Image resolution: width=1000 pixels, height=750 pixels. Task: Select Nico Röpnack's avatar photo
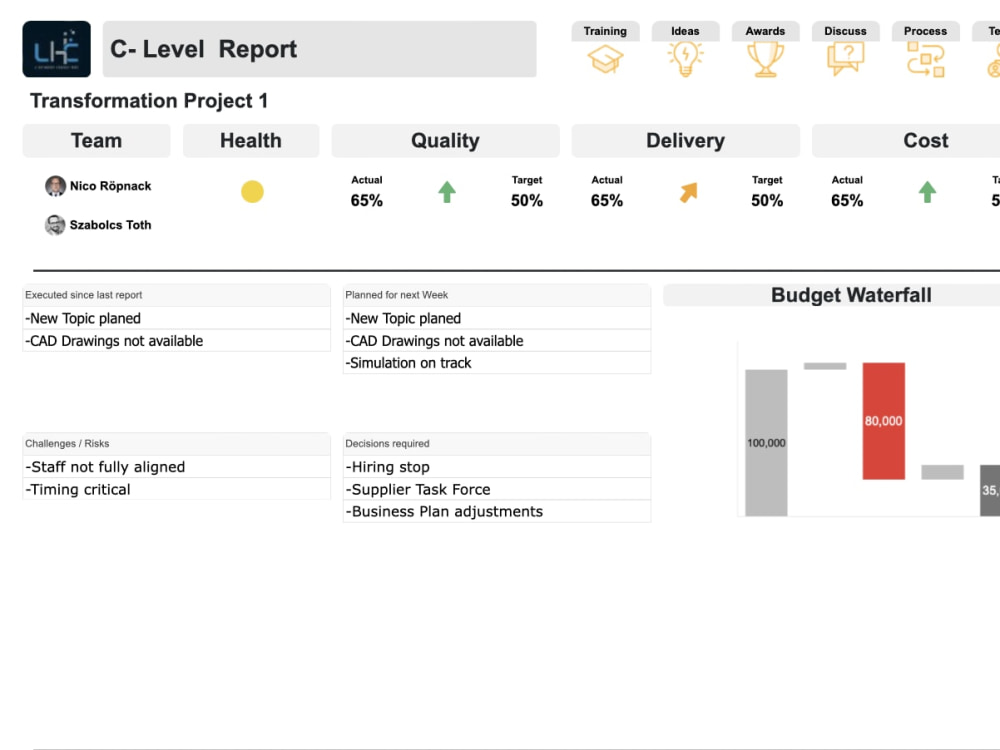[x=55, y=186]
